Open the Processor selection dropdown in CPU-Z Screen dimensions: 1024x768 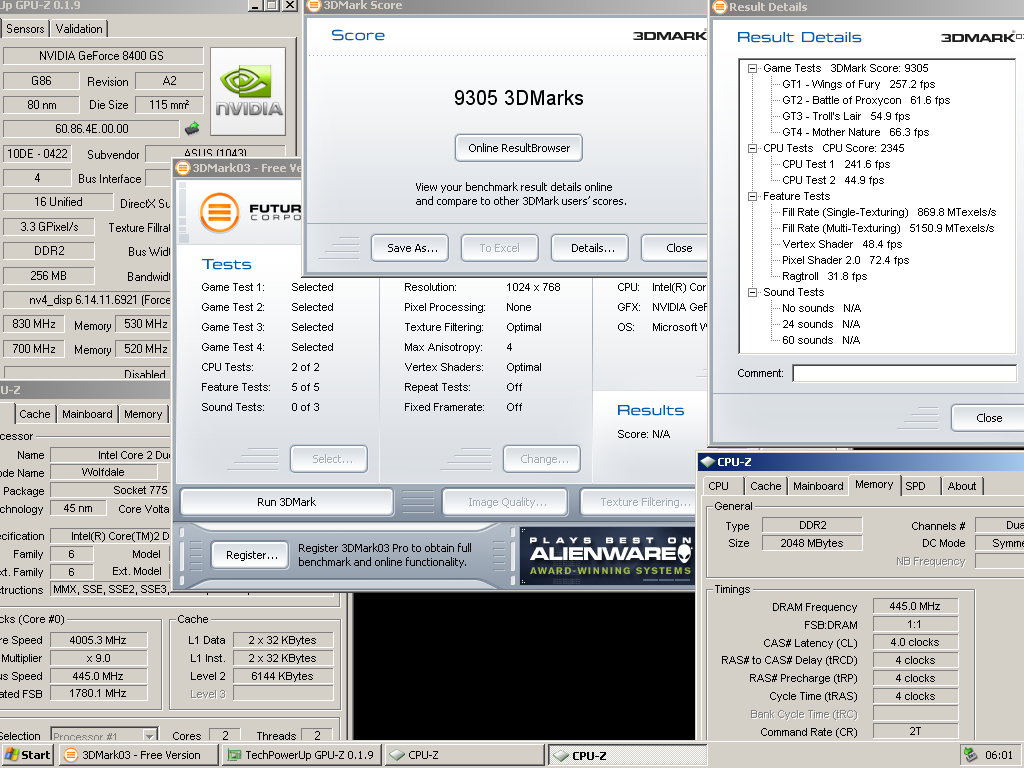tap(150, 736)
